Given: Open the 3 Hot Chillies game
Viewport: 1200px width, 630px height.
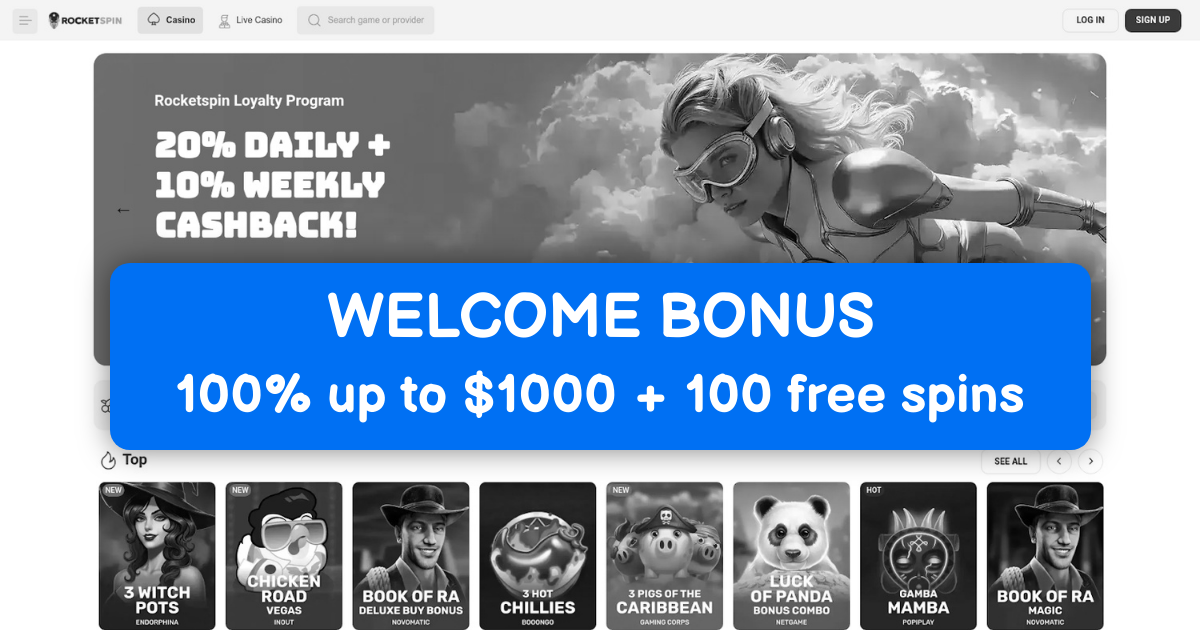Looking at the screenshot, I should click(x=538, y=556).
